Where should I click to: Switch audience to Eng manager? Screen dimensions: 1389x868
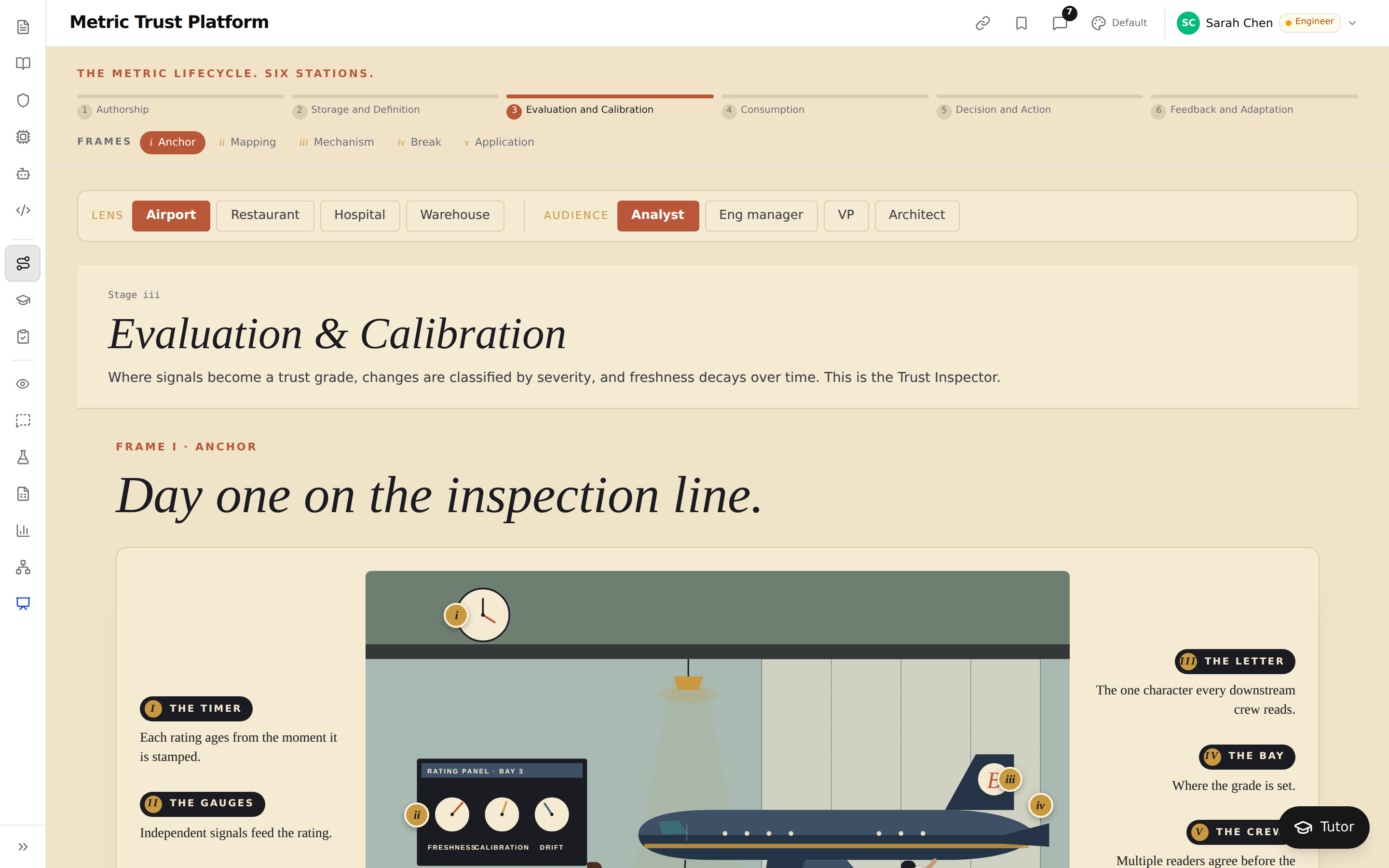point(761,215)
